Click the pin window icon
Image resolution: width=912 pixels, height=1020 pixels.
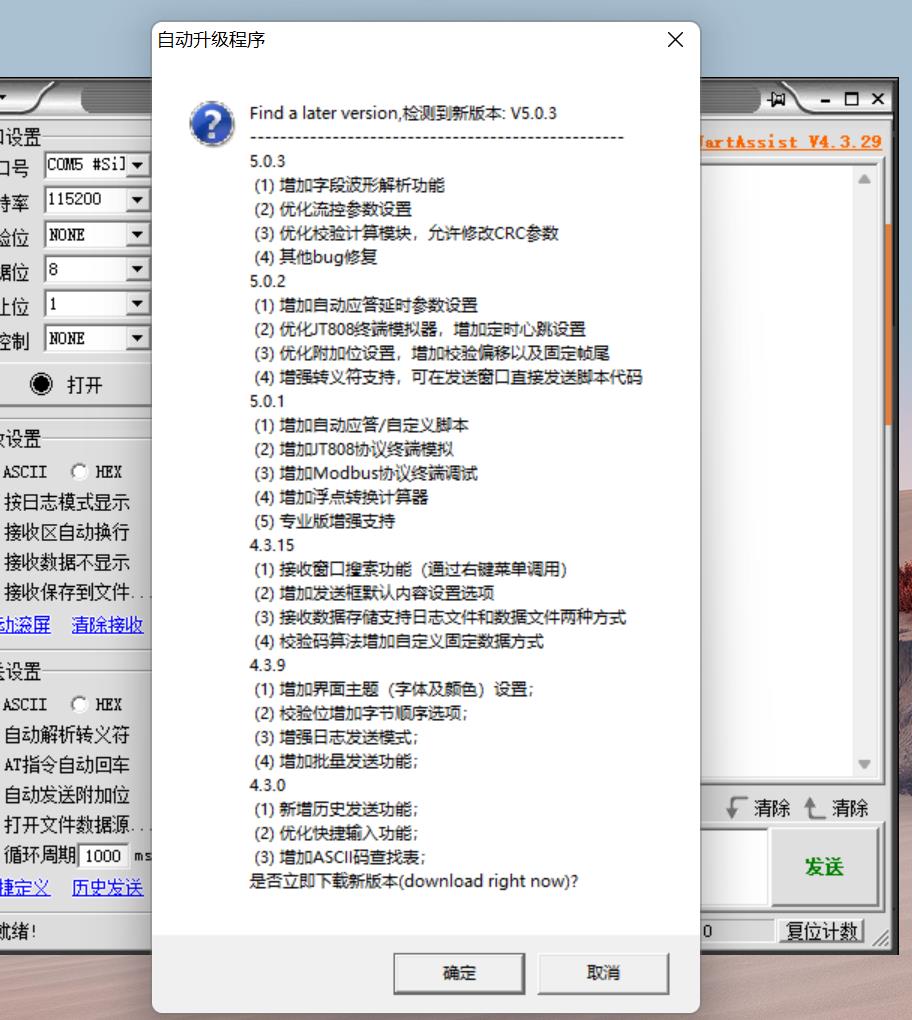click(777, 99)
